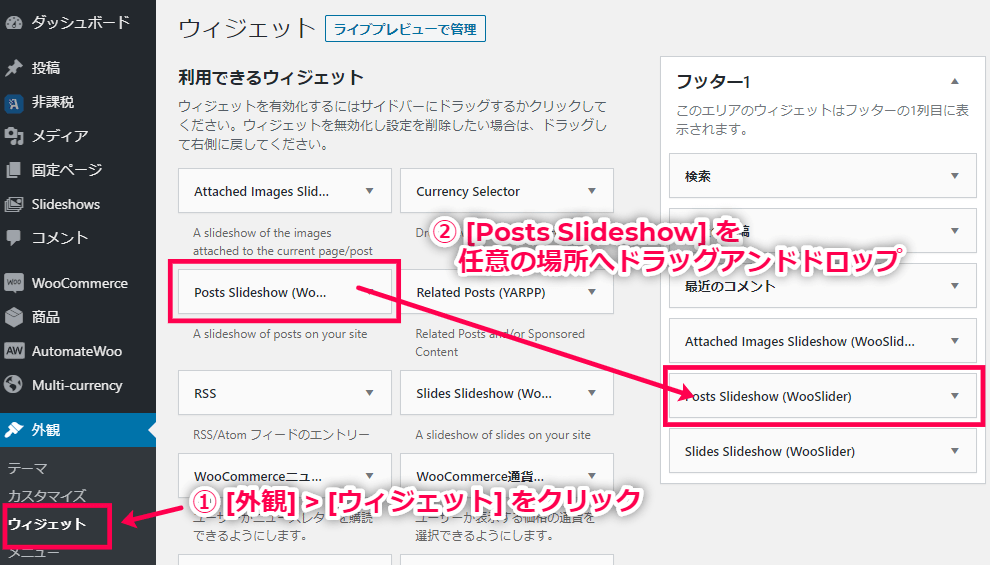Click 'A slideshow of posts on your site' description
The height and width of the screenshot is (565, 990).
[280, 334]
